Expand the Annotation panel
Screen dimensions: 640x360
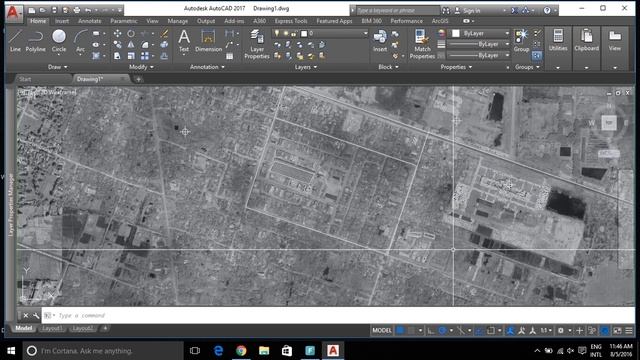[x=207, y=67]
